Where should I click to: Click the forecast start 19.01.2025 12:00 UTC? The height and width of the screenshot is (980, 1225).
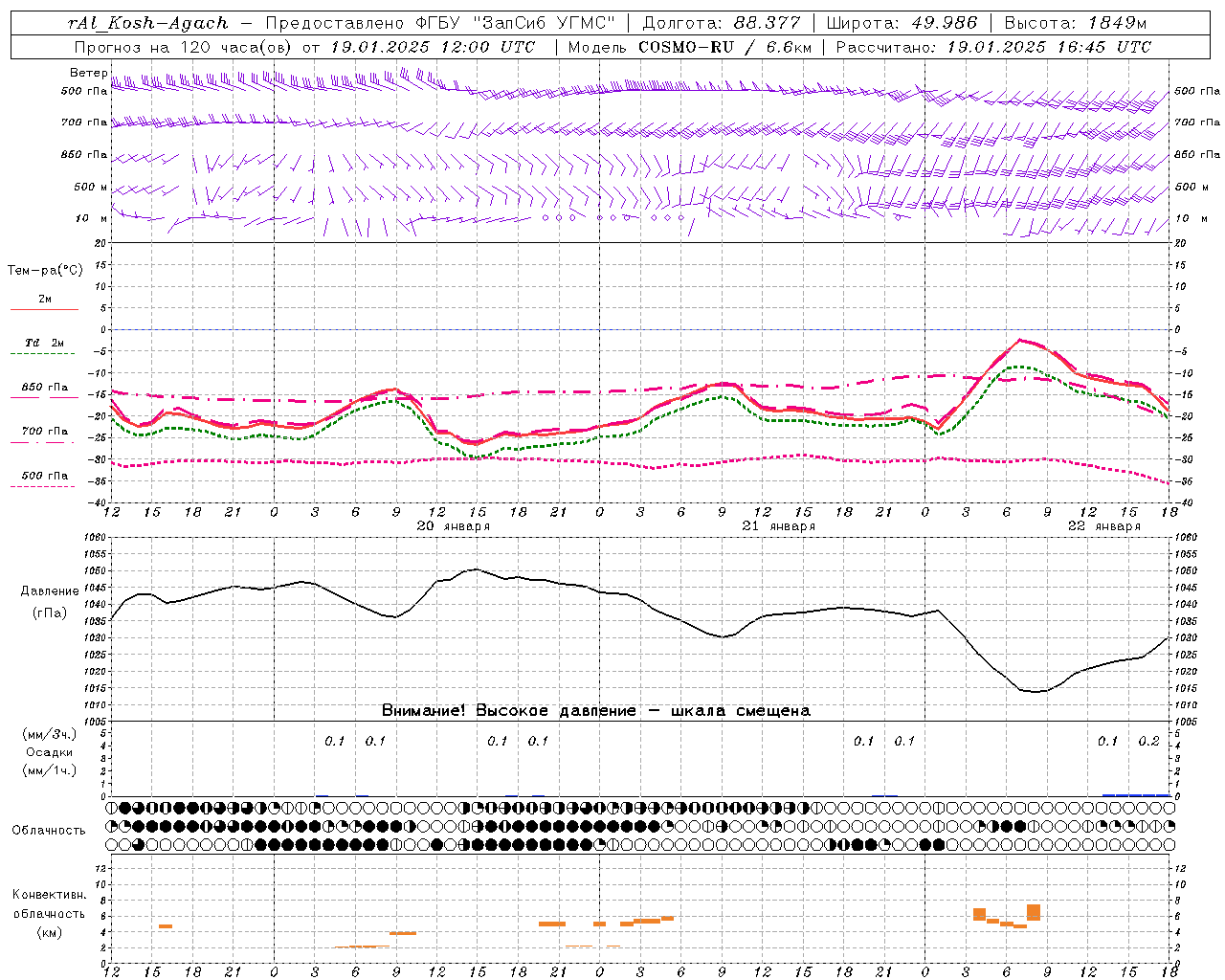point(433,47)
